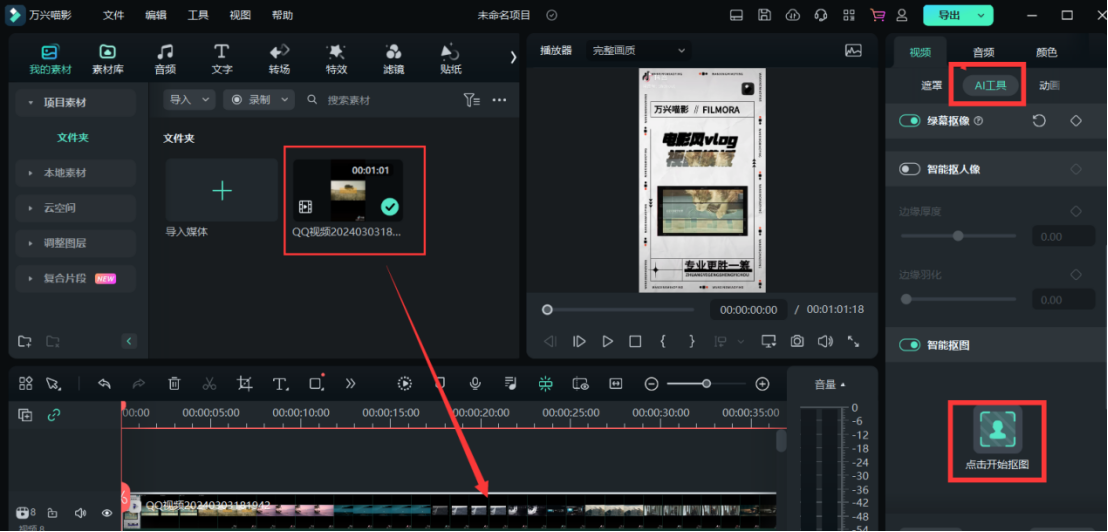Open the 滤镜 (Filters) panel
This screenshot has width=1108, height=532.
click(393, 59)
